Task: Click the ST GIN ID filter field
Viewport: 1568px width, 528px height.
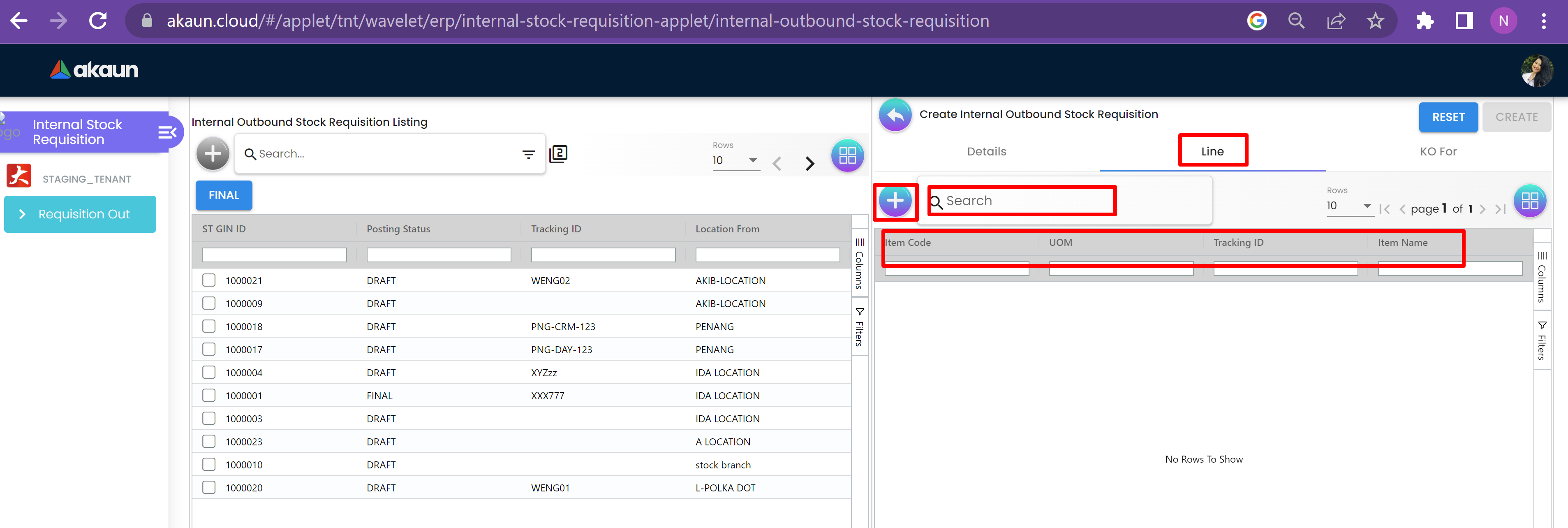Action: point(274,255)
